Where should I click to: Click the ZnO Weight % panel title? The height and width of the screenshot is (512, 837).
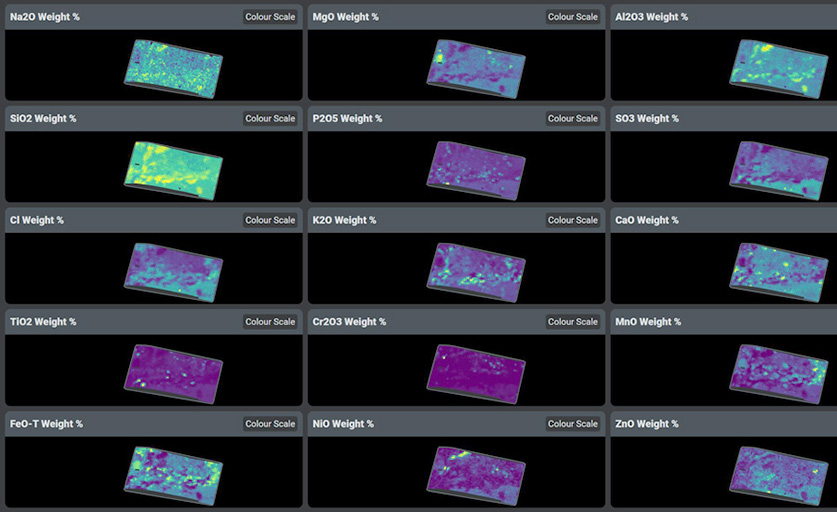647,423
